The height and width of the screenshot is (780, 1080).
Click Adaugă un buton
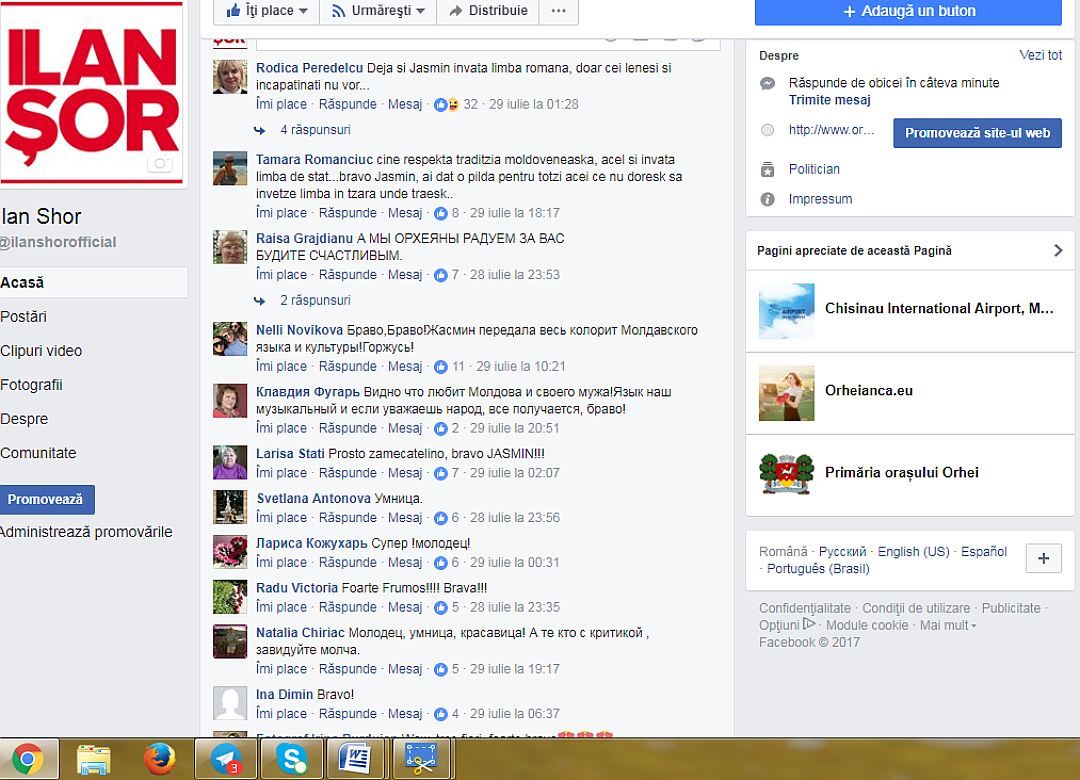point(908,11)
